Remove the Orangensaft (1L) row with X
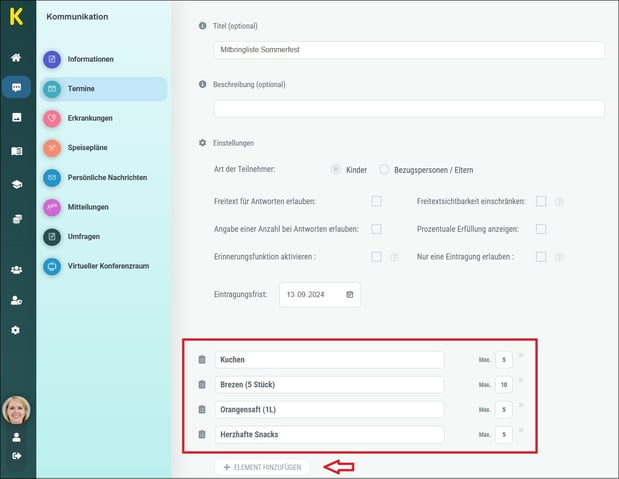 click(x=521, y=405)
